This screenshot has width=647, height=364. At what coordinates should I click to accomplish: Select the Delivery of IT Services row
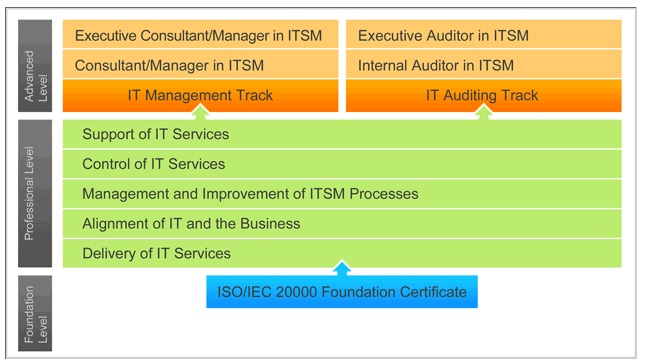pos(342,253)
